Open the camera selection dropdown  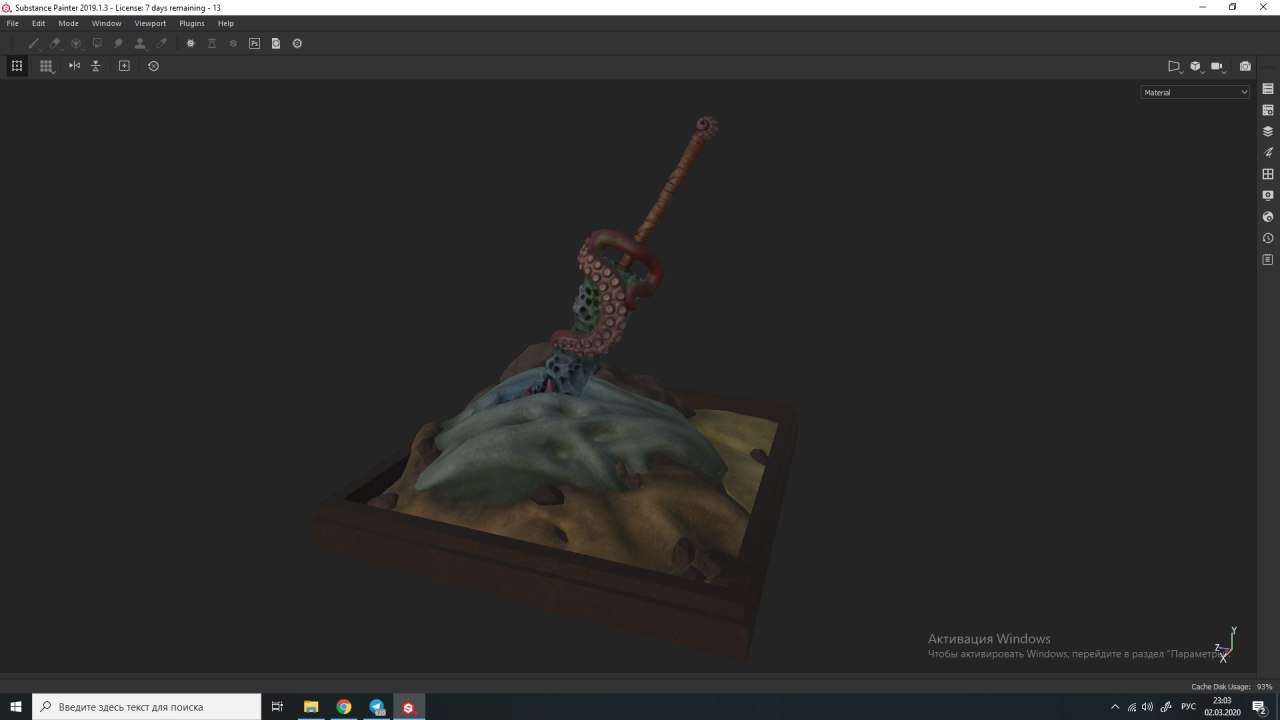(1218, 66)
